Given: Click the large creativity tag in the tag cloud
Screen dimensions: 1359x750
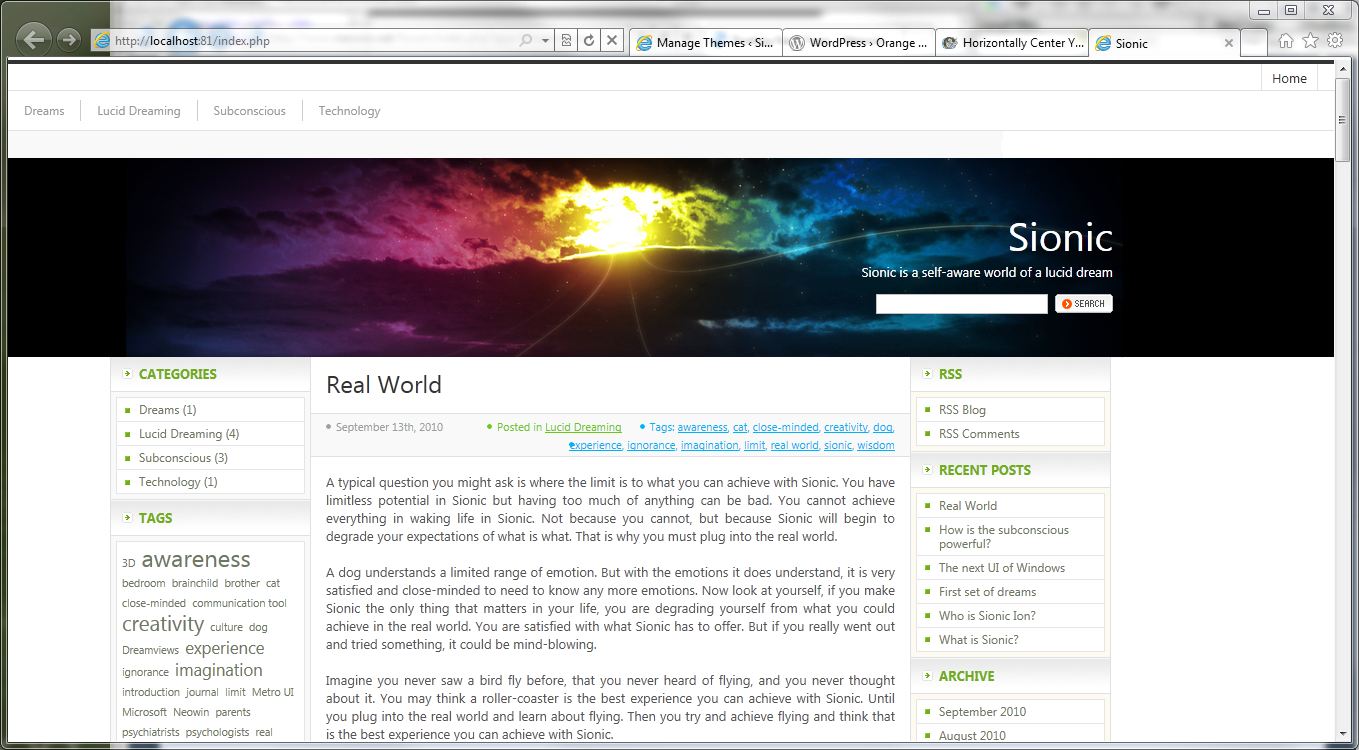Looking at the screenshot, I should tap(163, 624).
